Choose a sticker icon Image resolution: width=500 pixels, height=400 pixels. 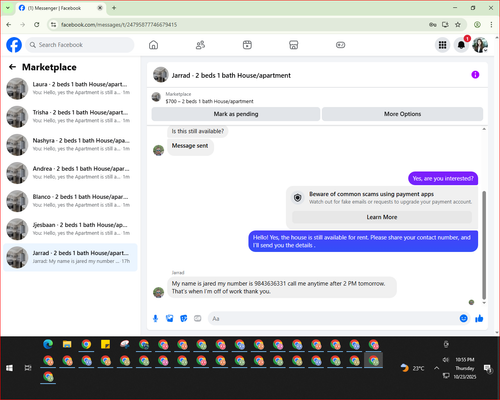[184, 319]
